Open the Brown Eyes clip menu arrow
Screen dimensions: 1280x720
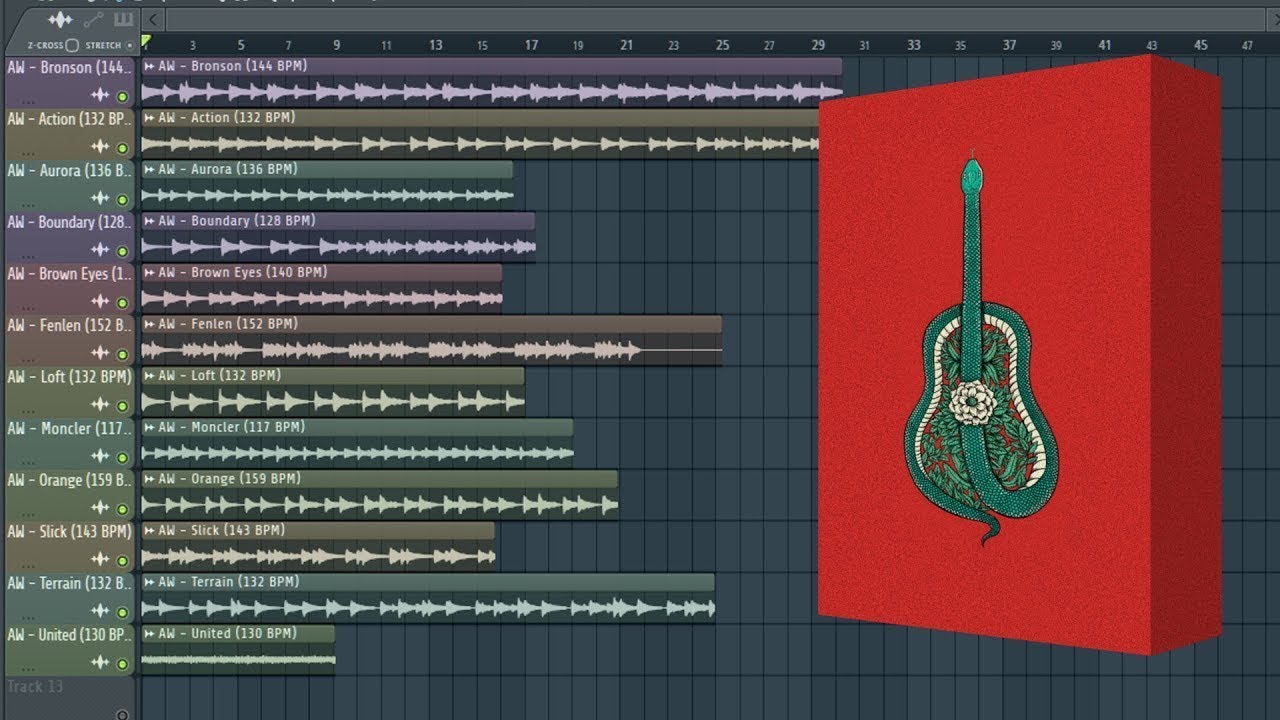click(x=149, y=273)
